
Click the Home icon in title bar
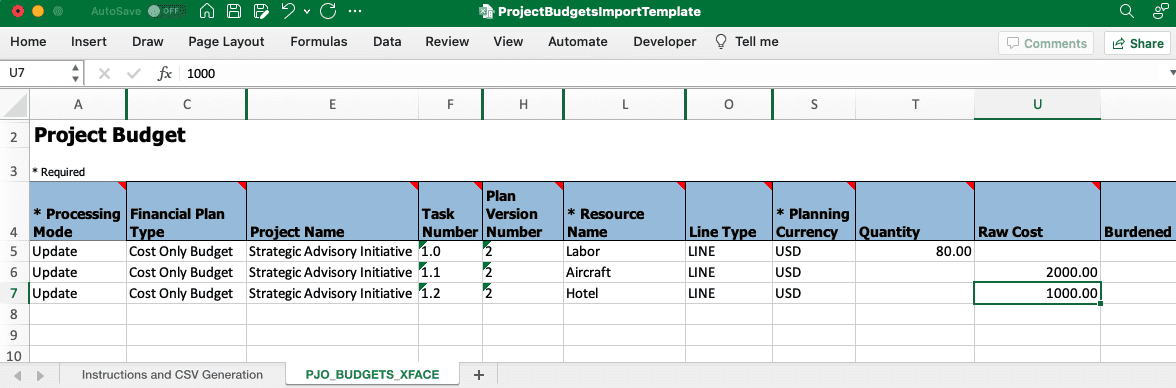tap(208, 11)
